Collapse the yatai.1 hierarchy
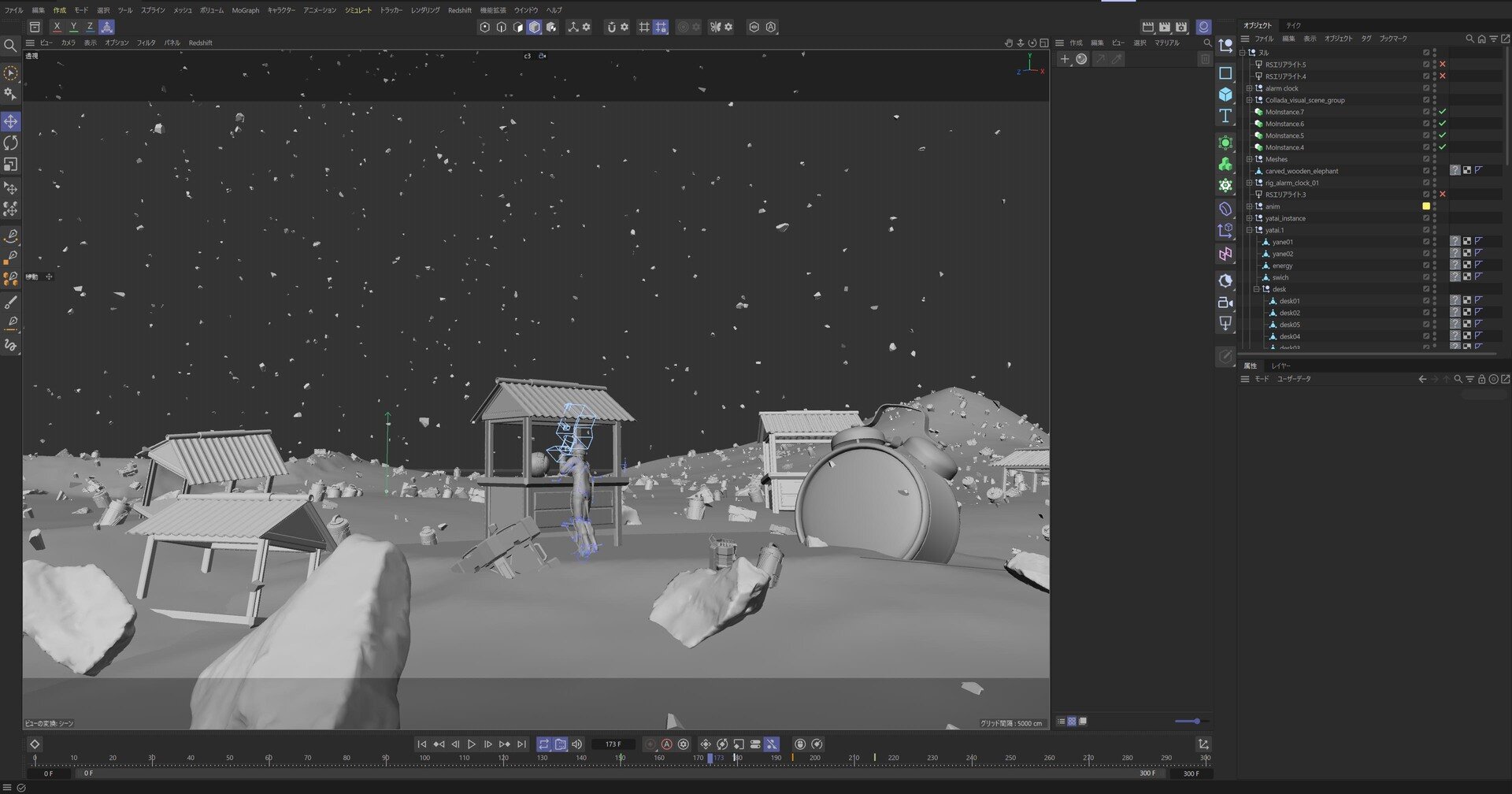Viewport: 1512px width, 794px height. (x=1249, y=230)
